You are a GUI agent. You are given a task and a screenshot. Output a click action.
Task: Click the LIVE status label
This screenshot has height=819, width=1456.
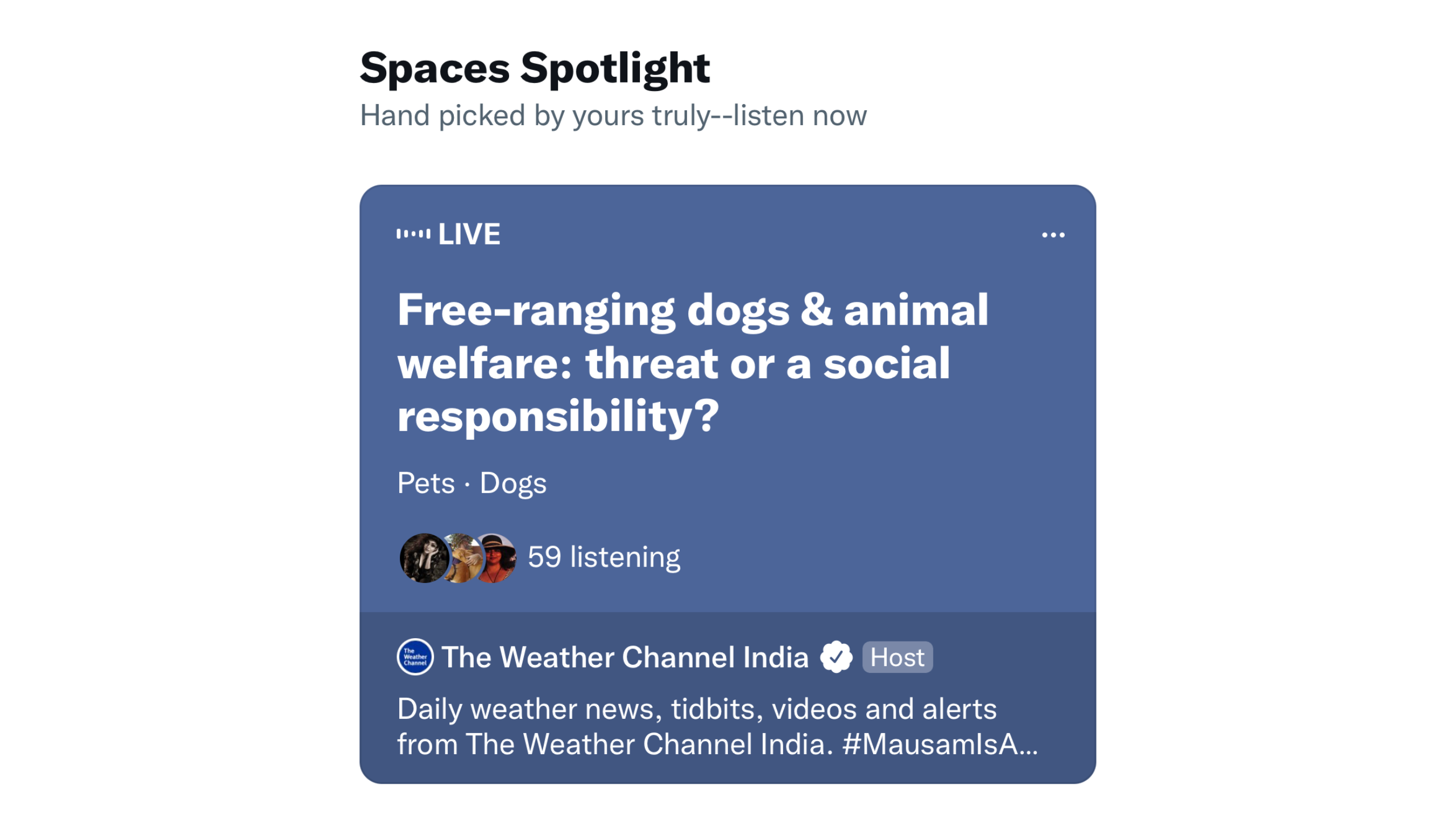click(469, 234)
